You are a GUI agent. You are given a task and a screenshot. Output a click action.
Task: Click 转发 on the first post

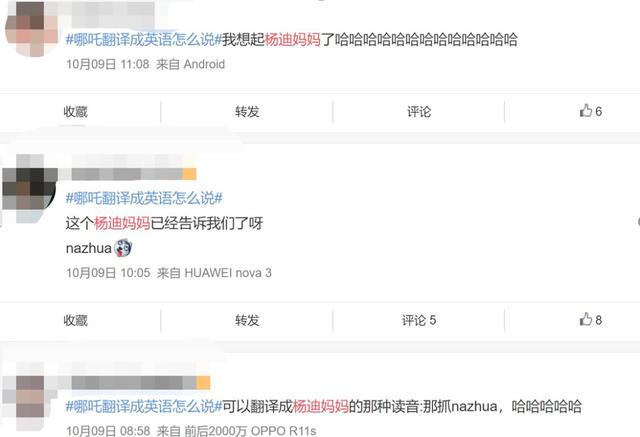click(x=247, y=111)
